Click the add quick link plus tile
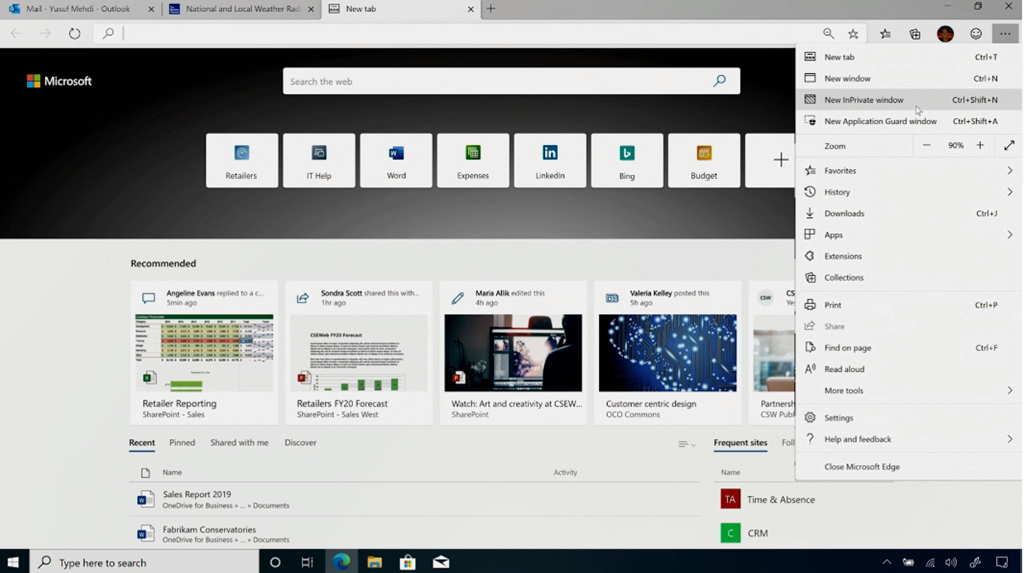1024x573 pixels. (x=780, y=160)
